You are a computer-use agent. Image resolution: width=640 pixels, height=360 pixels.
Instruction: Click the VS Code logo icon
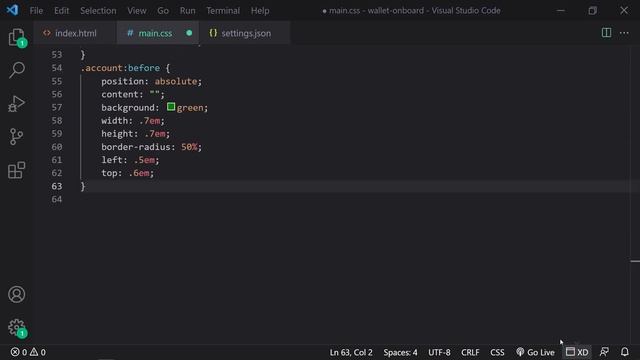[12, 10]
